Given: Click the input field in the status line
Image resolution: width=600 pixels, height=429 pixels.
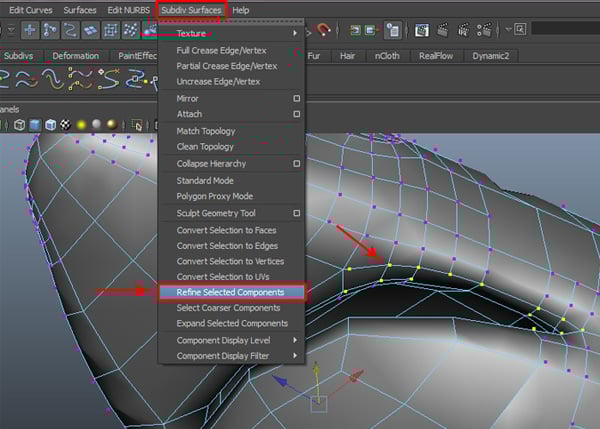Looking at the screenshot, I should [565, 30].
